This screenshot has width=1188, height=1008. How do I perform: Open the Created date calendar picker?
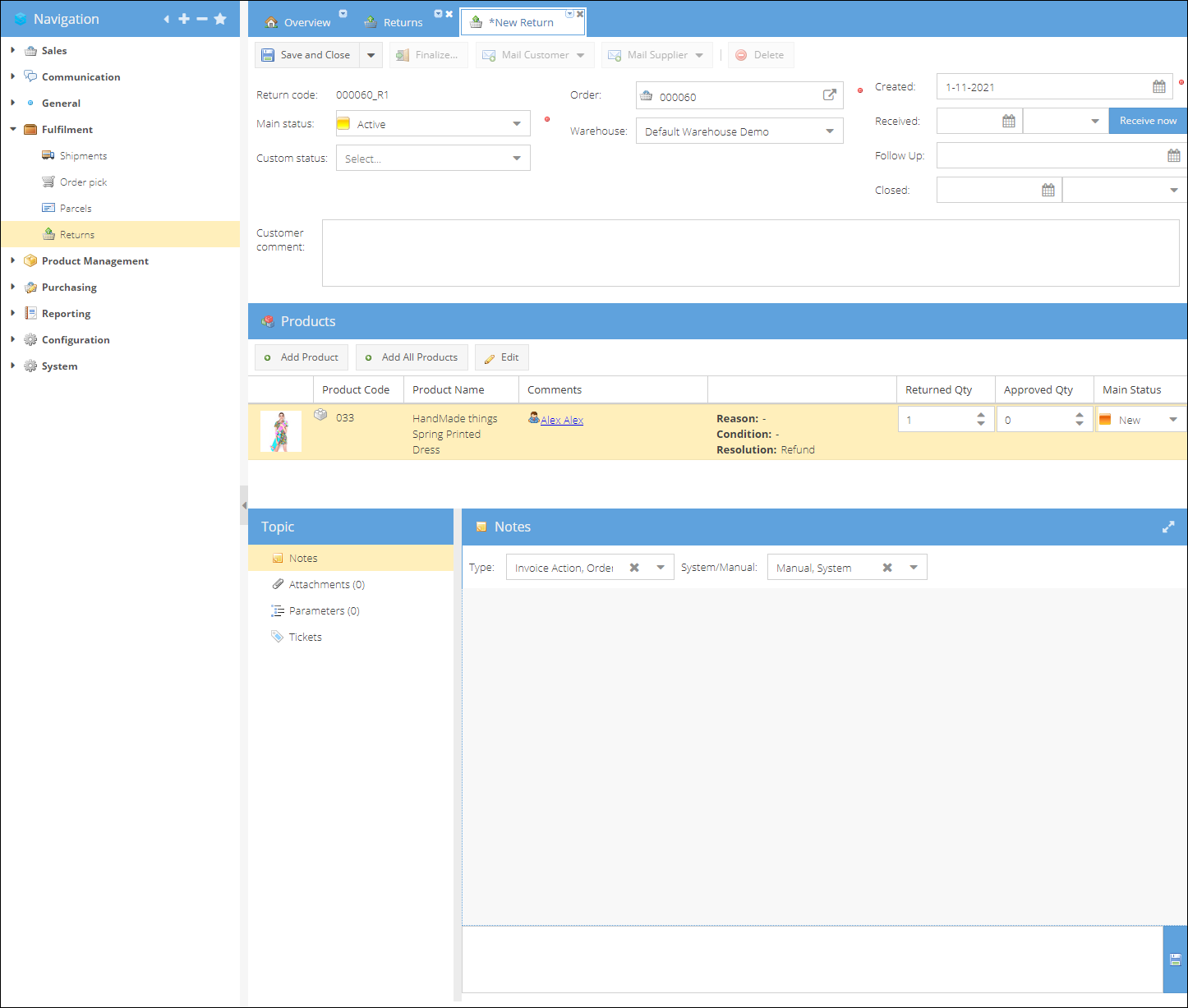point(1158,87)
